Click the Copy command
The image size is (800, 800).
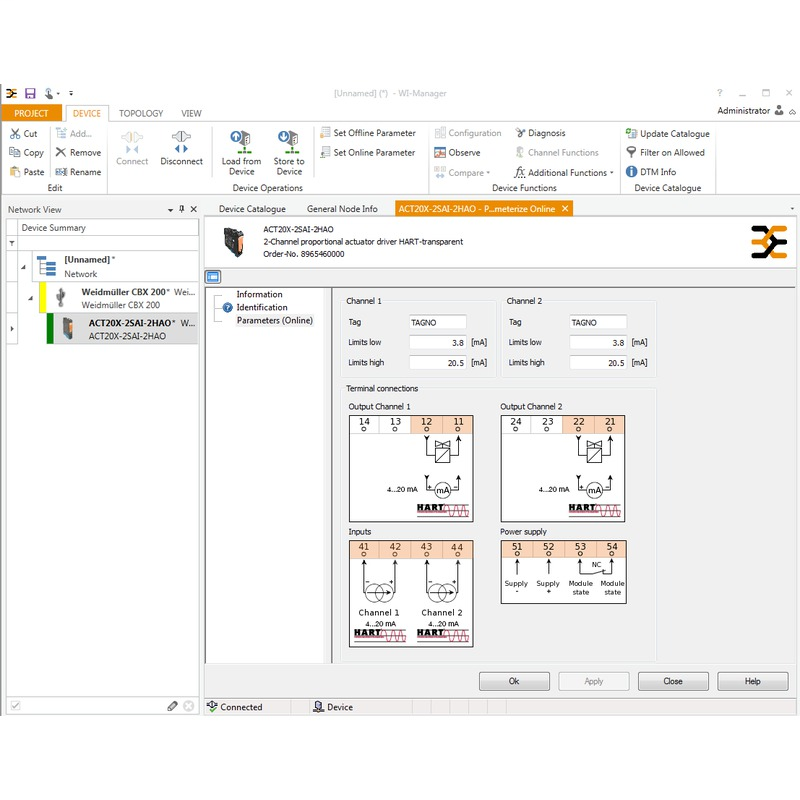27,153
